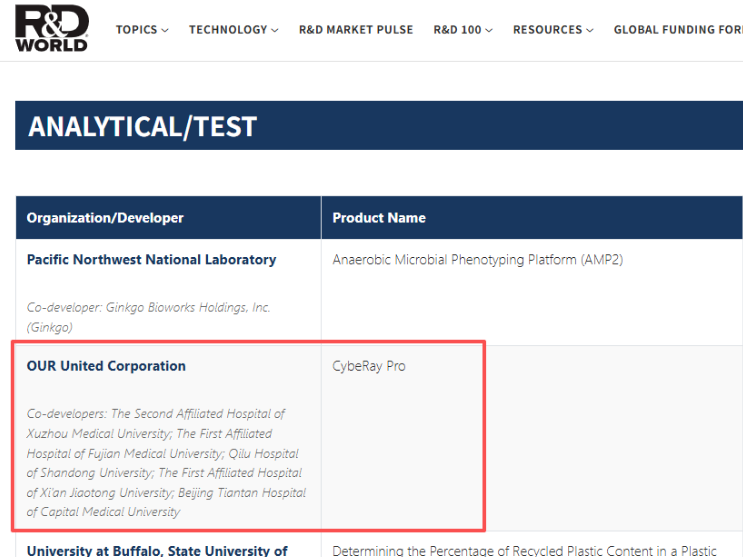Select the CybeRay Pro product name
The height and width of the screenshot is (557, 743).
pyautogui.click(x=369, y=366)
